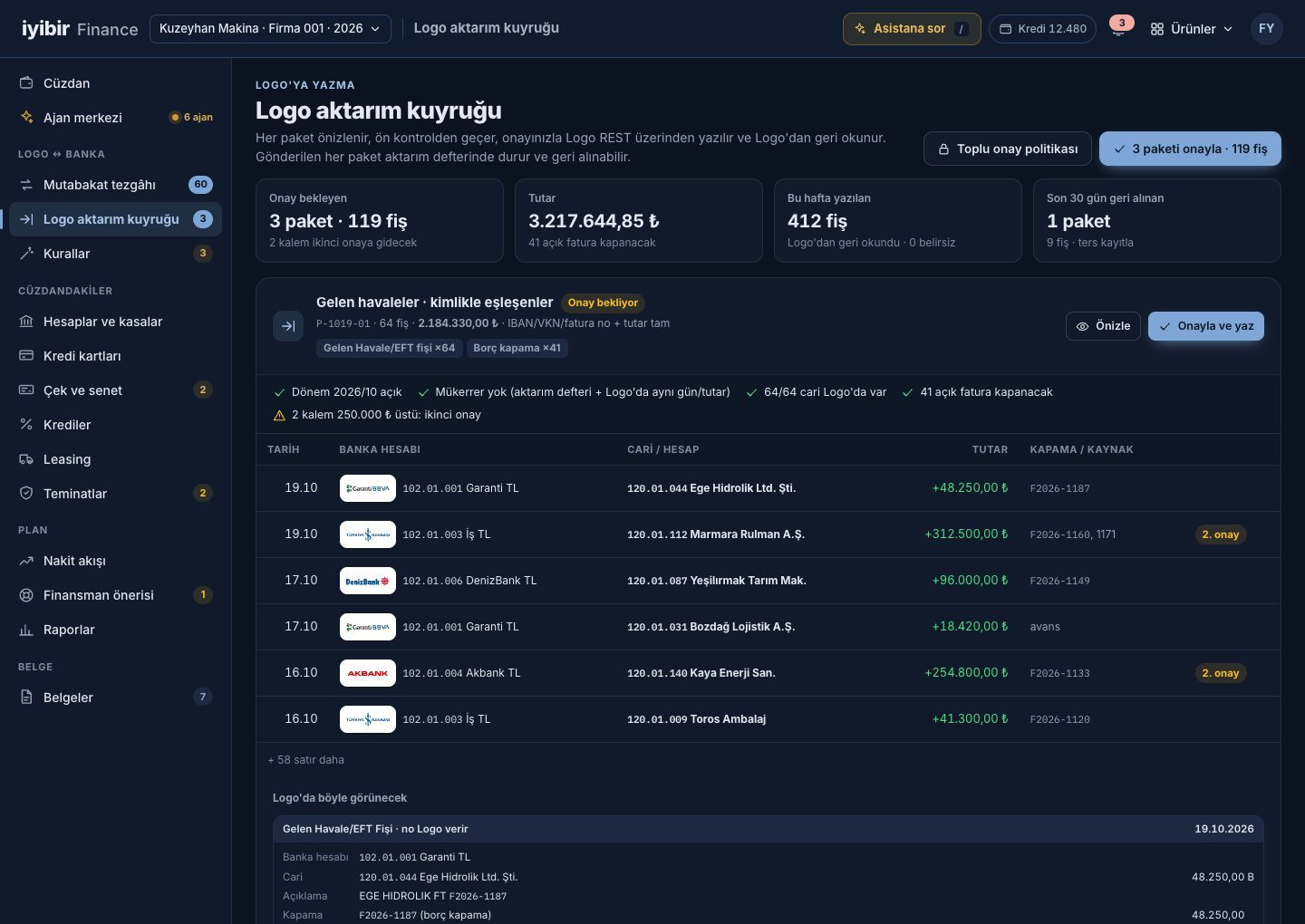Screen dimensions: 1305x924
Task: Click 2. onay badge on Kaya Enerji row
Action: click(x=1221, y=673)
